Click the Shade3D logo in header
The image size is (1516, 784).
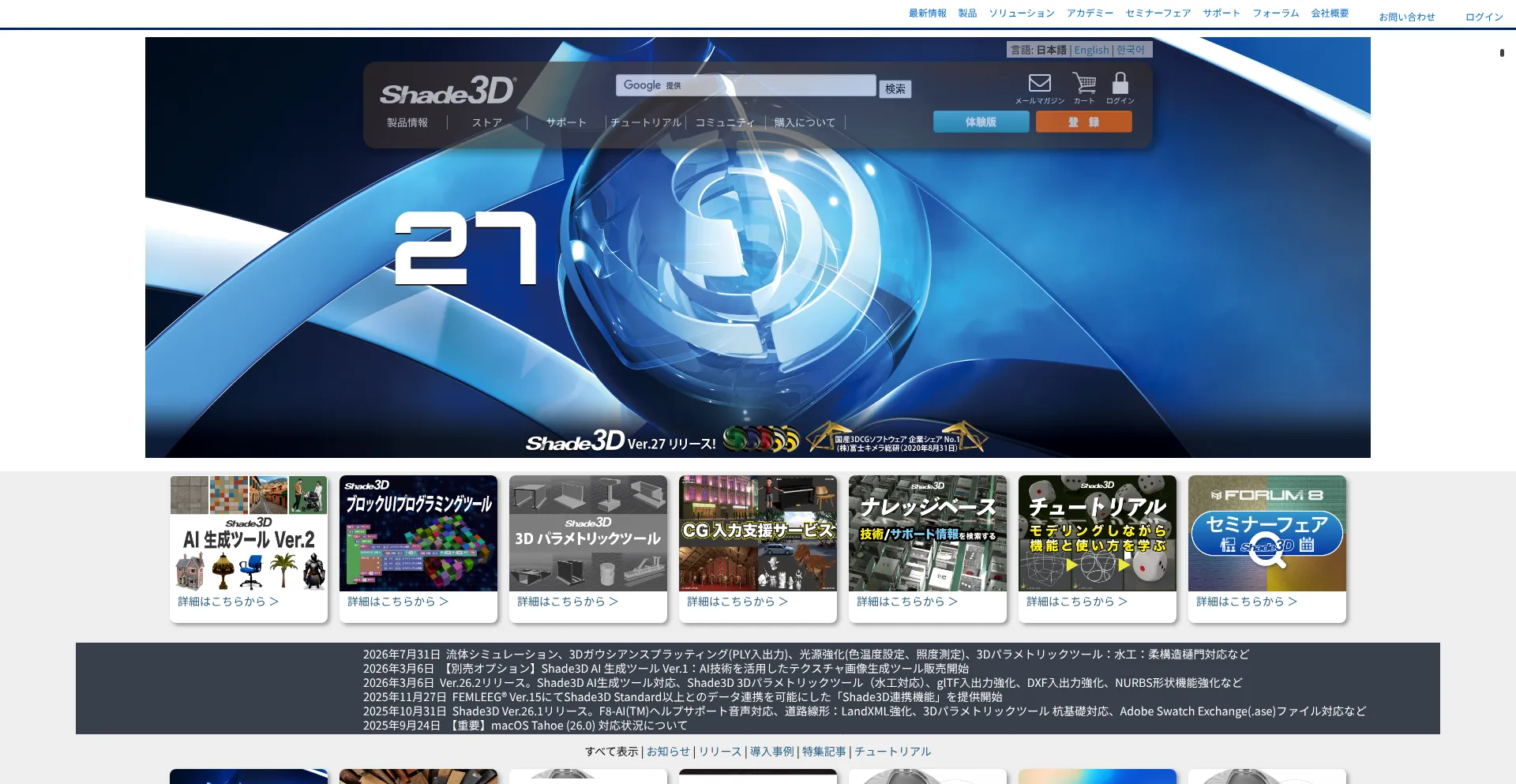448,92
